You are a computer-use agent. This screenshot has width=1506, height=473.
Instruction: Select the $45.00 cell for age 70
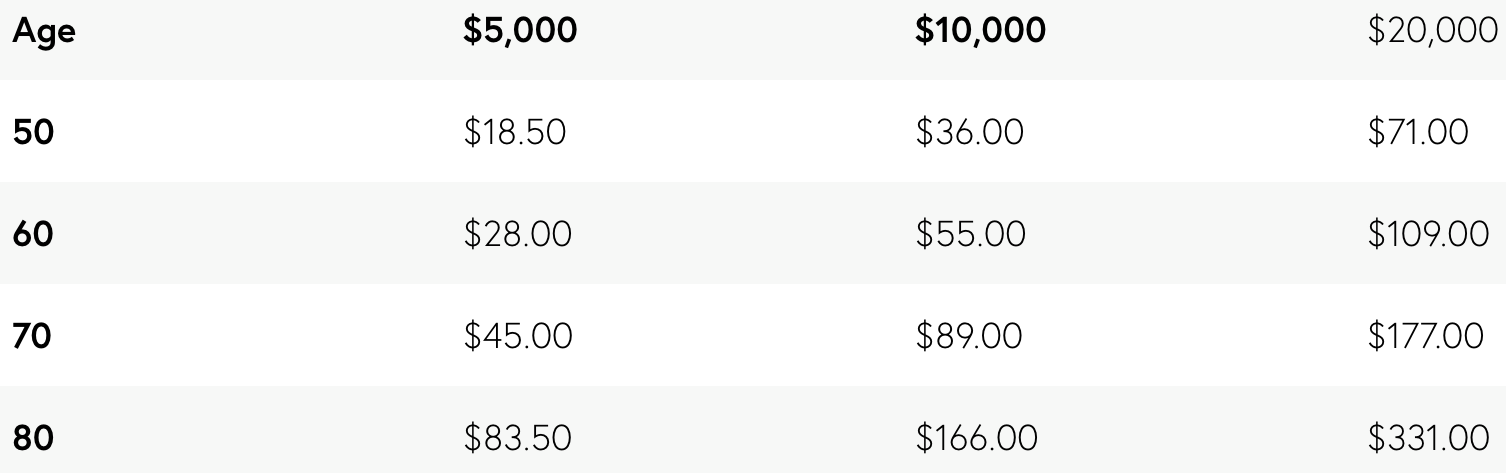tap(518, 337)
